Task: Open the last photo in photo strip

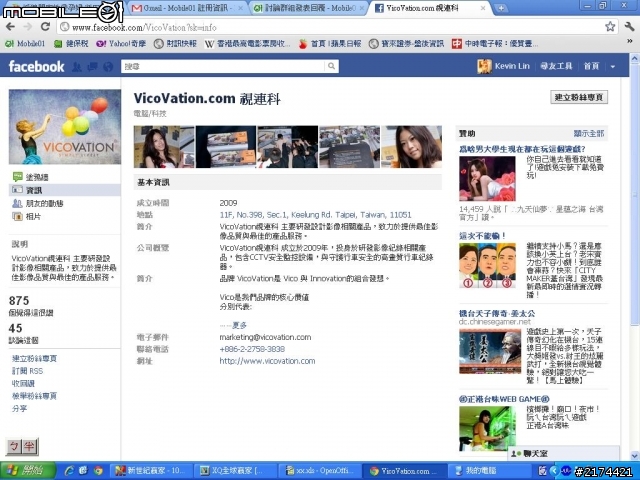Action: pyautogui.click(x=411, y=147)
